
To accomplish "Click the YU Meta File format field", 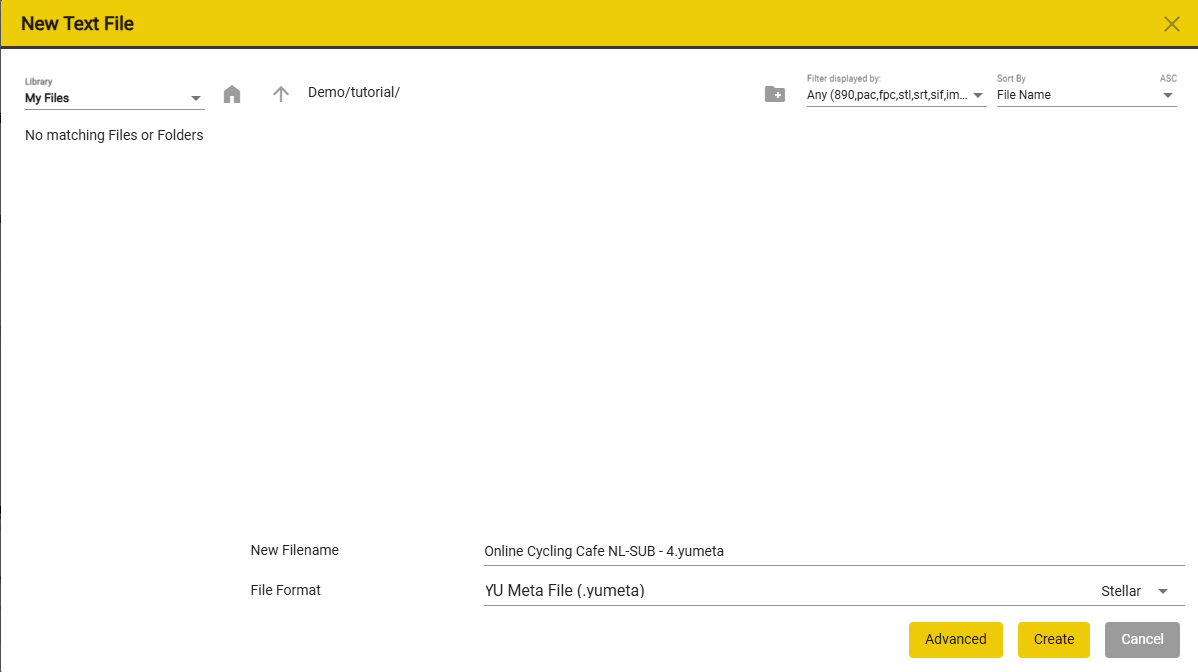I will pos(780,591).
